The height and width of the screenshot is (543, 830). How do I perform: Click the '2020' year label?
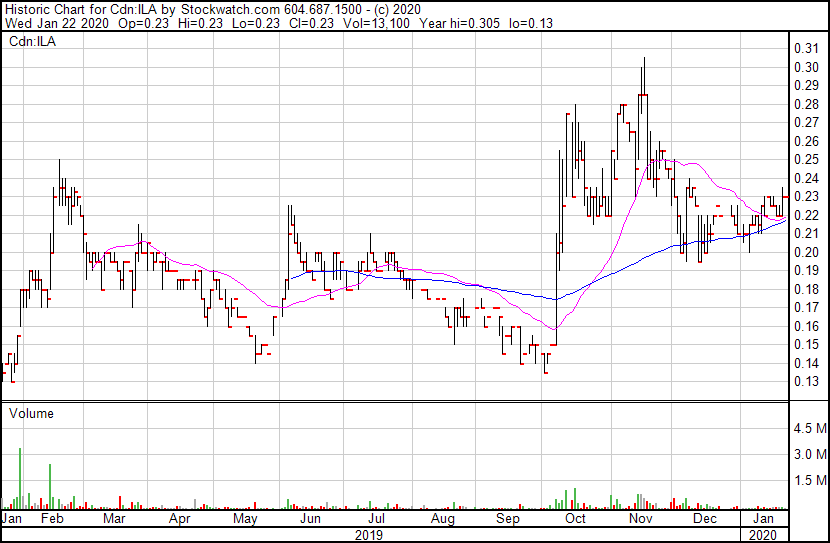(x=763, y=535)
